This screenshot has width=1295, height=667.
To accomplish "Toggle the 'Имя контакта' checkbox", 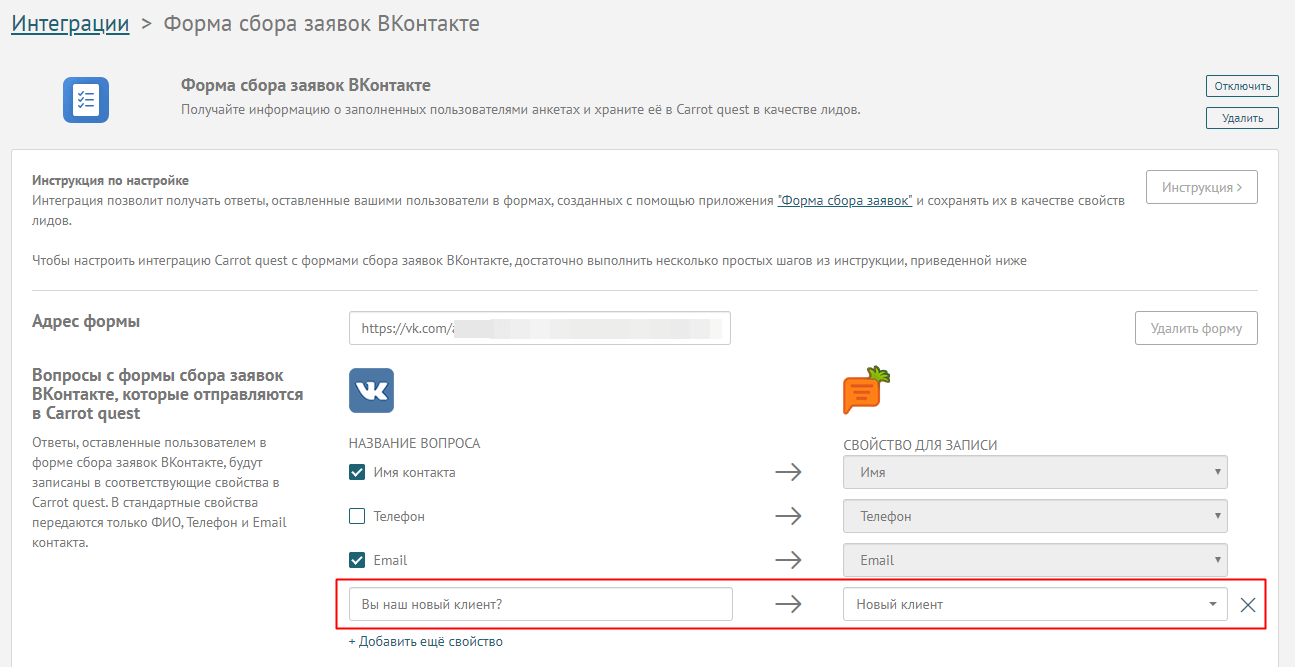I will point(357,472).
